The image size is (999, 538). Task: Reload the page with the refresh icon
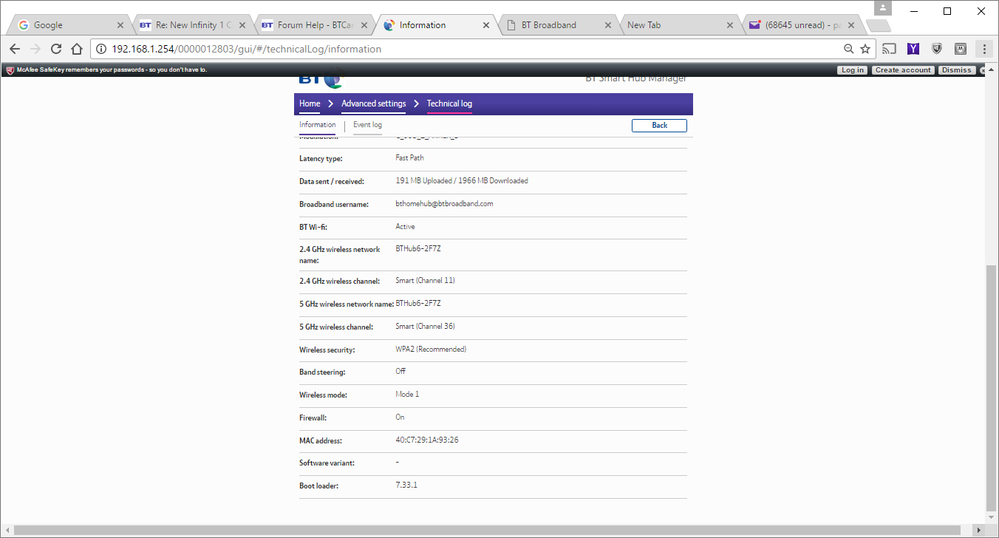pos(56,49)
